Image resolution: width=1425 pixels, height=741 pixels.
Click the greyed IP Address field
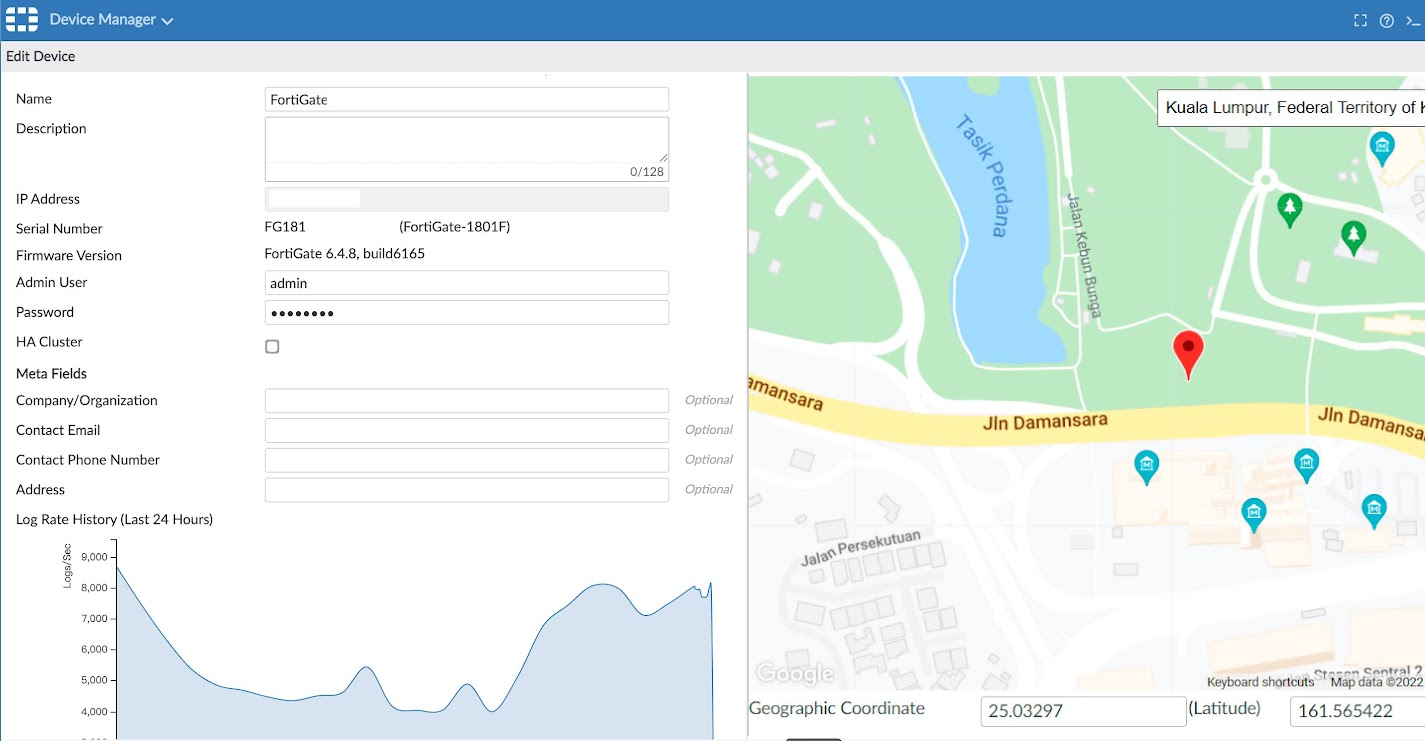click(467, 199)
